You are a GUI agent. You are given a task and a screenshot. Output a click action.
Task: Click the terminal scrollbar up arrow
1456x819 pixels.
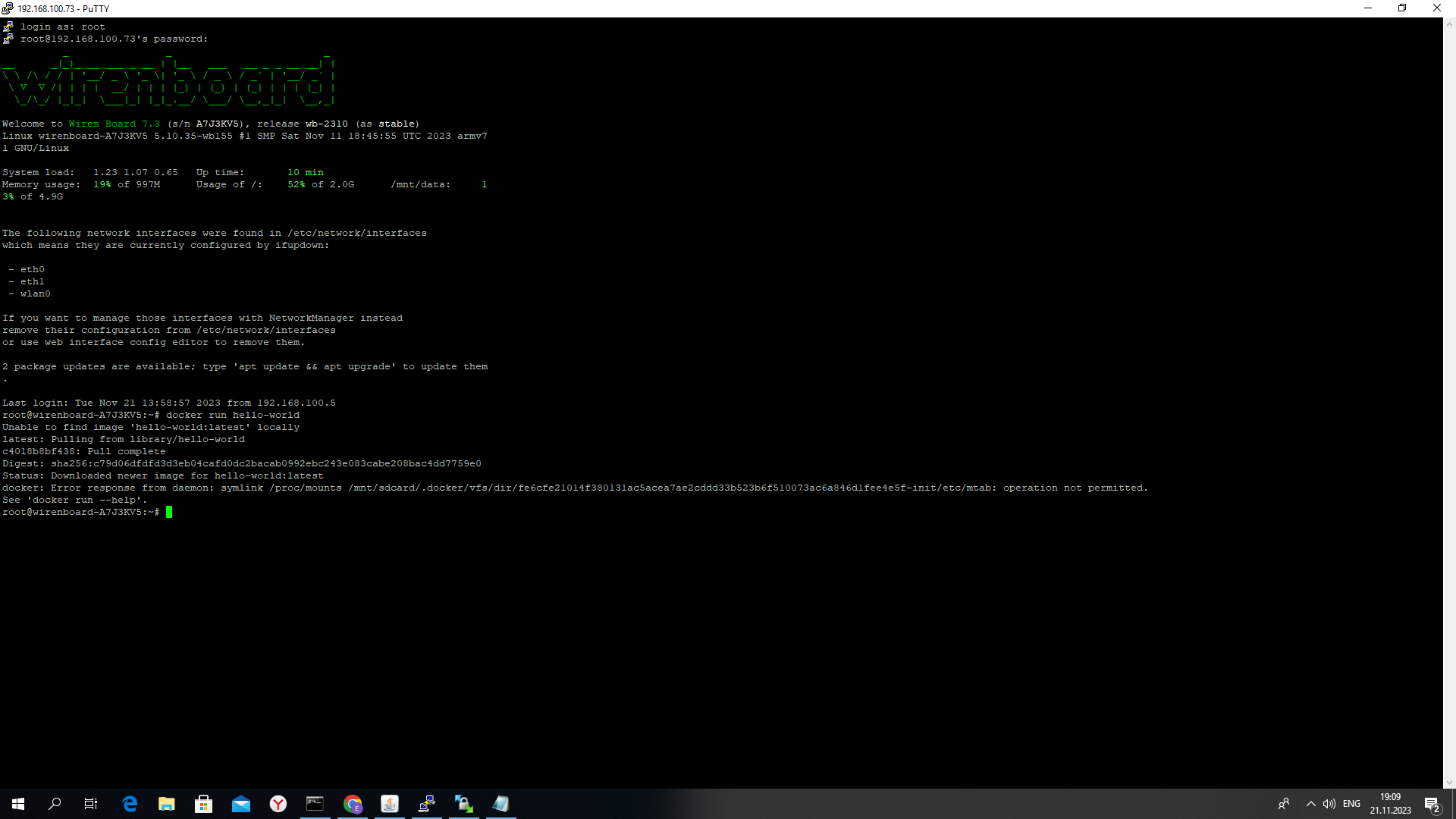pos(1449,24)
